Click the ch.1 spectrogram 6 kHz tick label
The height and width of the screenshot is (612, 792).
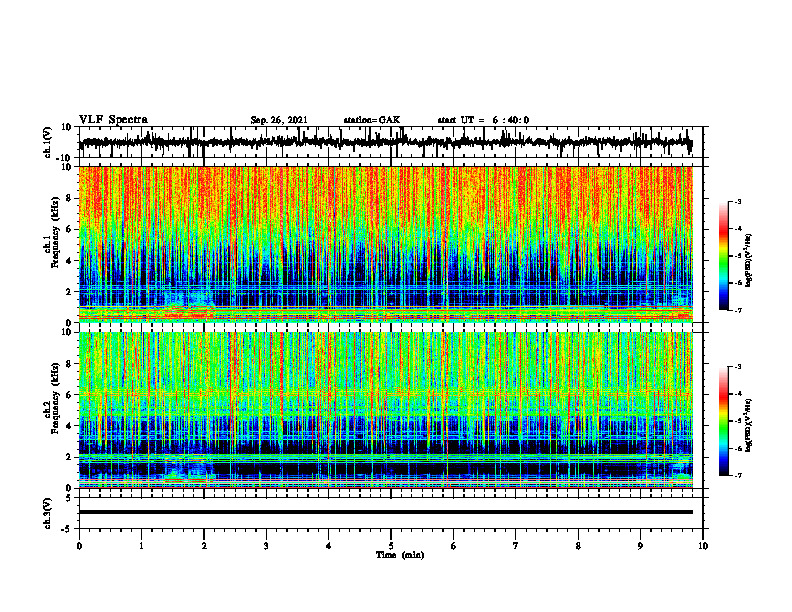point(70,229)
